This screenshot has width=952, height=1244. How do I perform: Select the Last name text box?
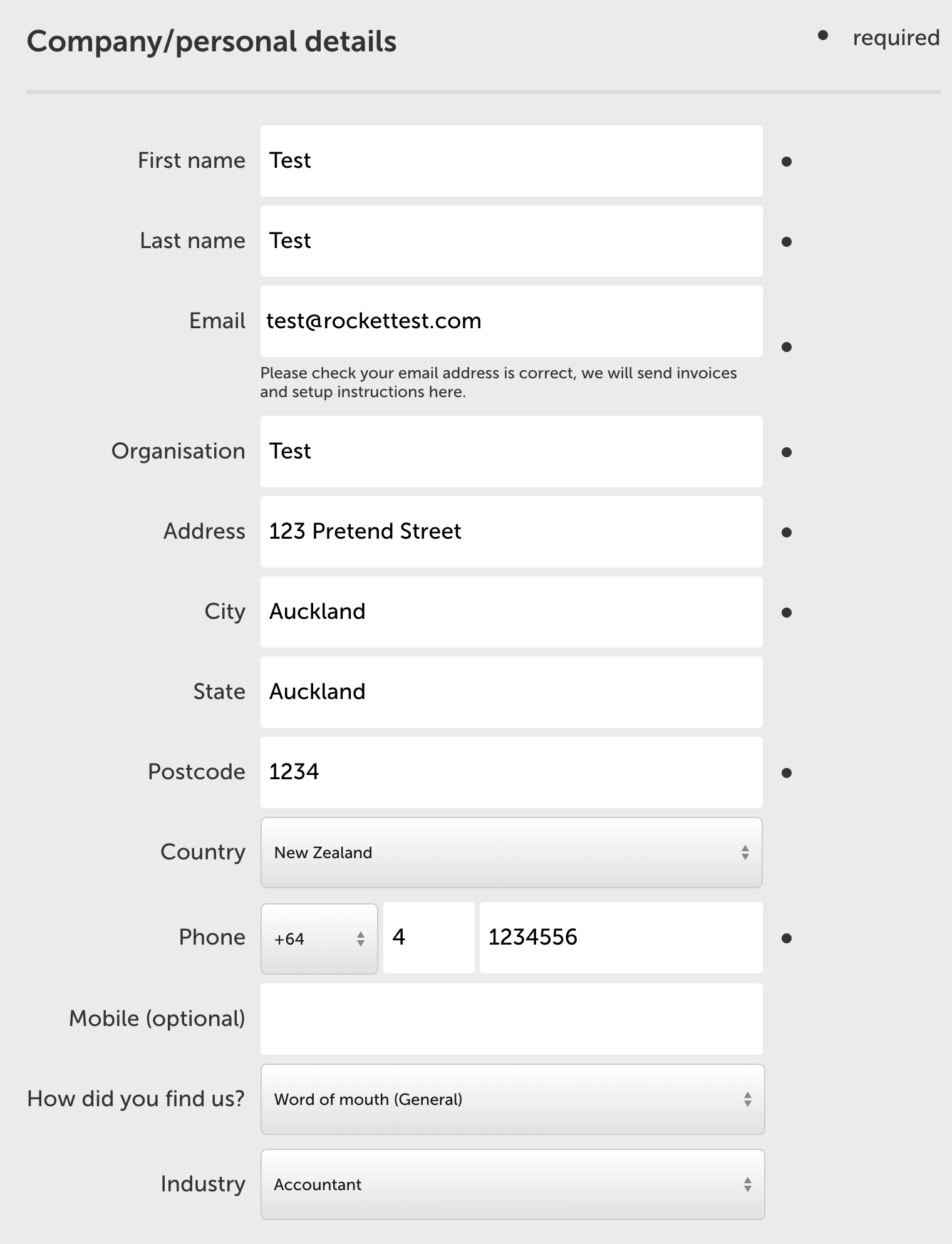point(511,241)
